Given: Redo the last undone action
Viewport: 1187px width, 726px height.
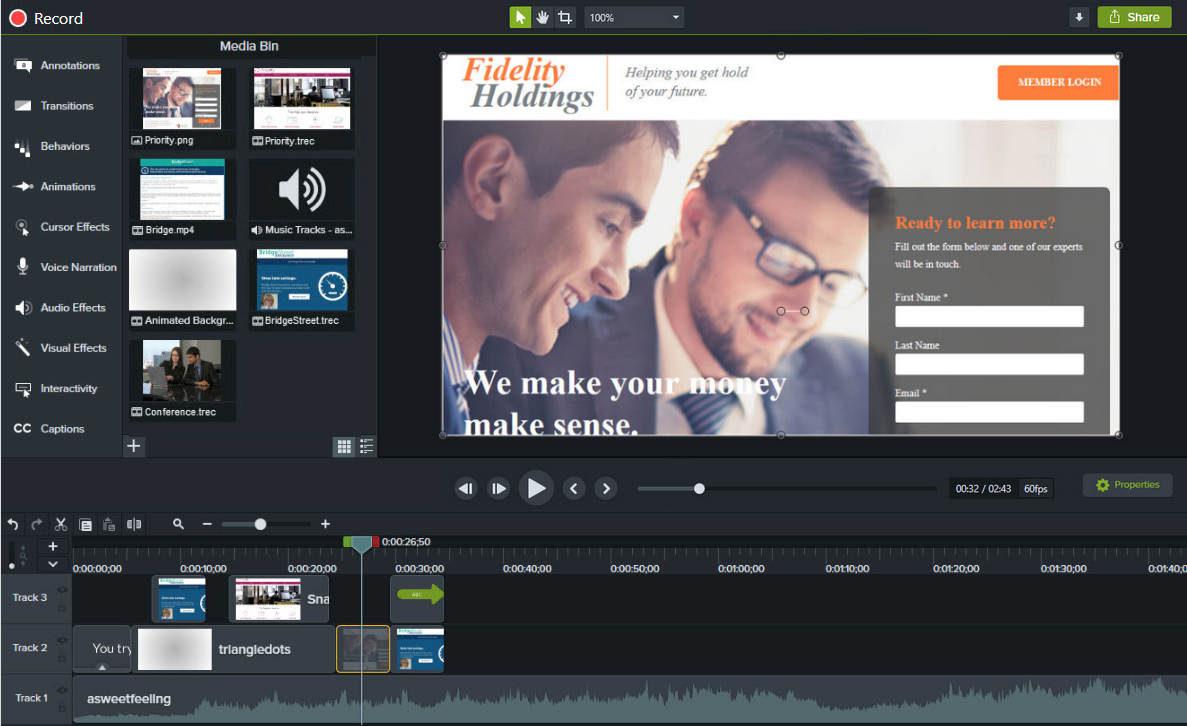Looking at the screenshot, I should (x=36, y=524).
